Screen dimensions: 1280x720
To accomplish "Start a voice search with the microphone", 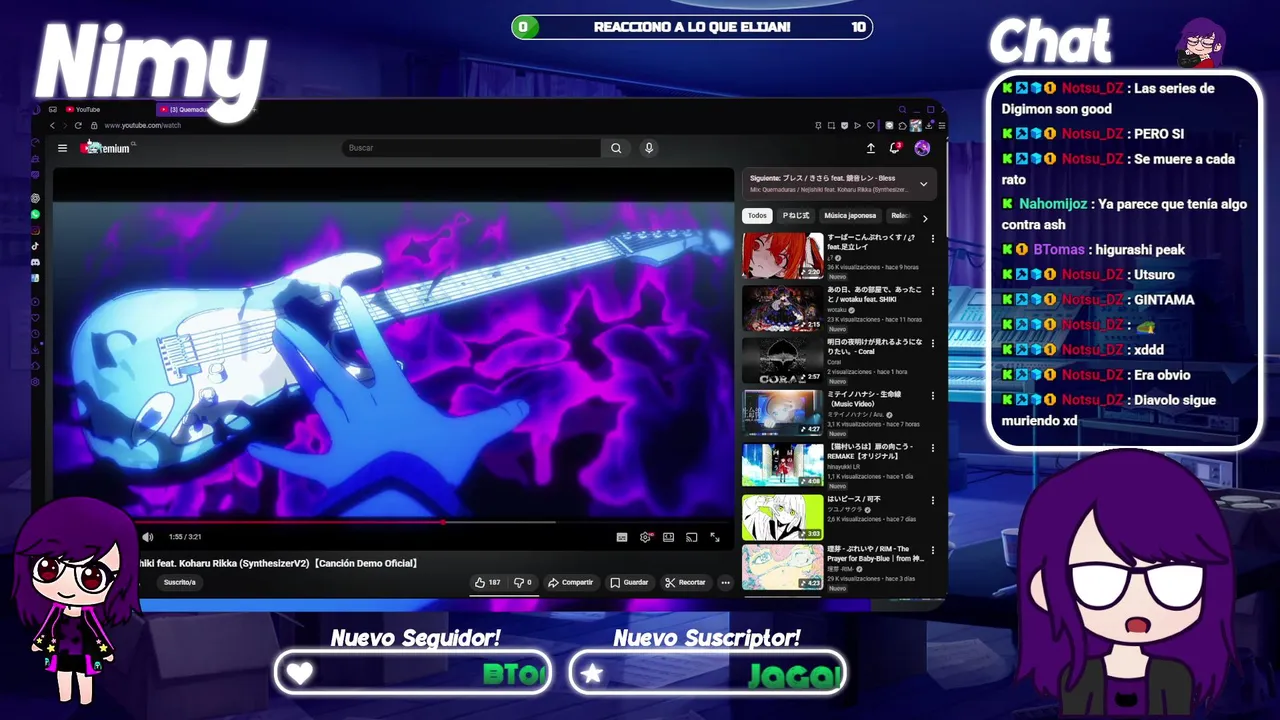I will (x=649, y=148).
